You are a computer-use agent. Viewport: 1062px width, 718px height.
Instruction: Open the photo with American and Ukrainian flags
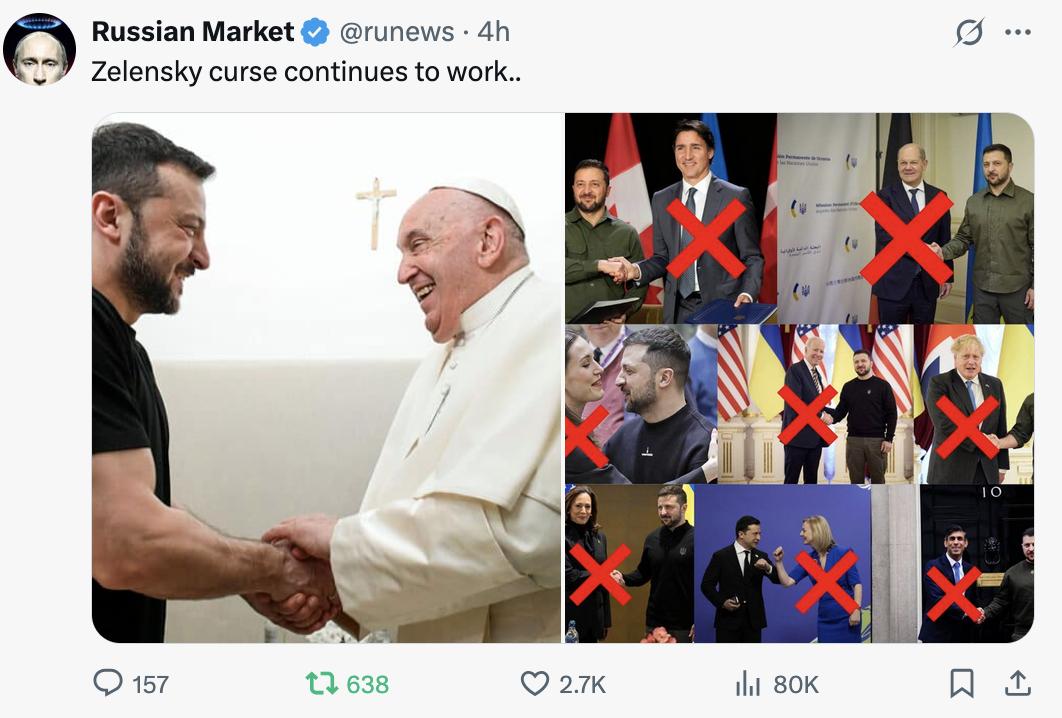pos(818,404)
